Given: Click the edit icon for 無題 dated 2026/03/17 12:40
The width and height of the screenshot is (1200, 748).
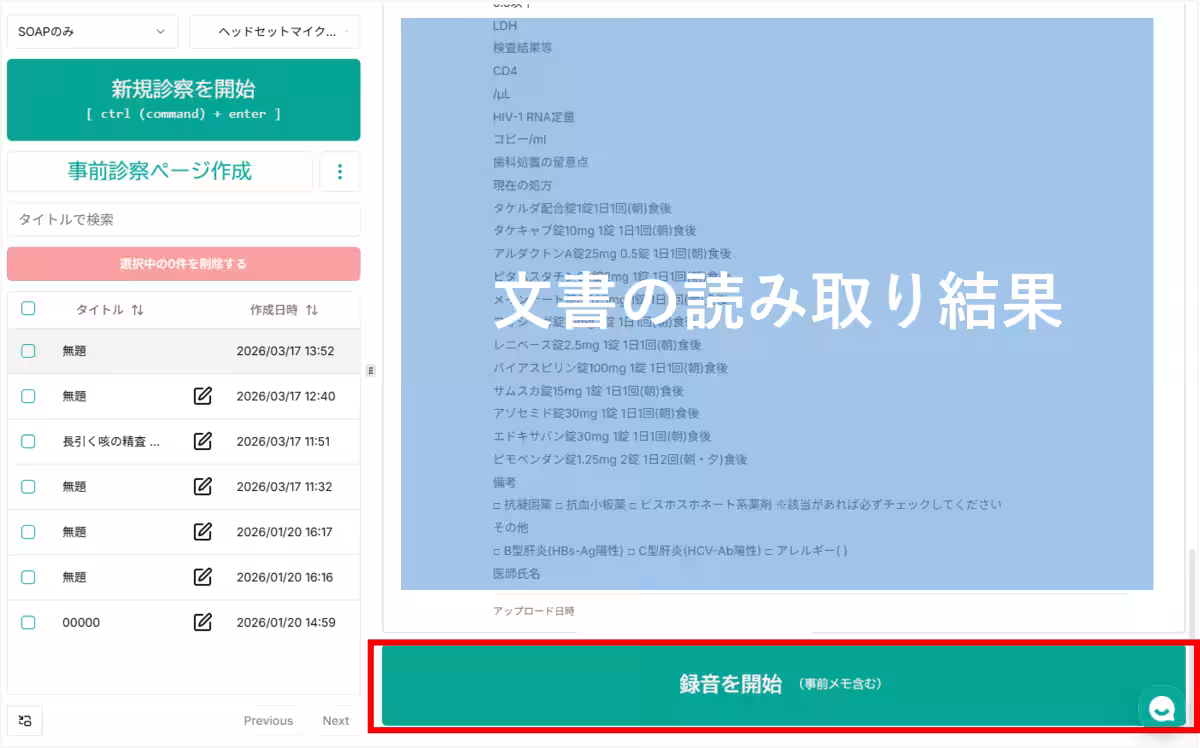Looking at the screenshot, I should [x=204, y=396].
